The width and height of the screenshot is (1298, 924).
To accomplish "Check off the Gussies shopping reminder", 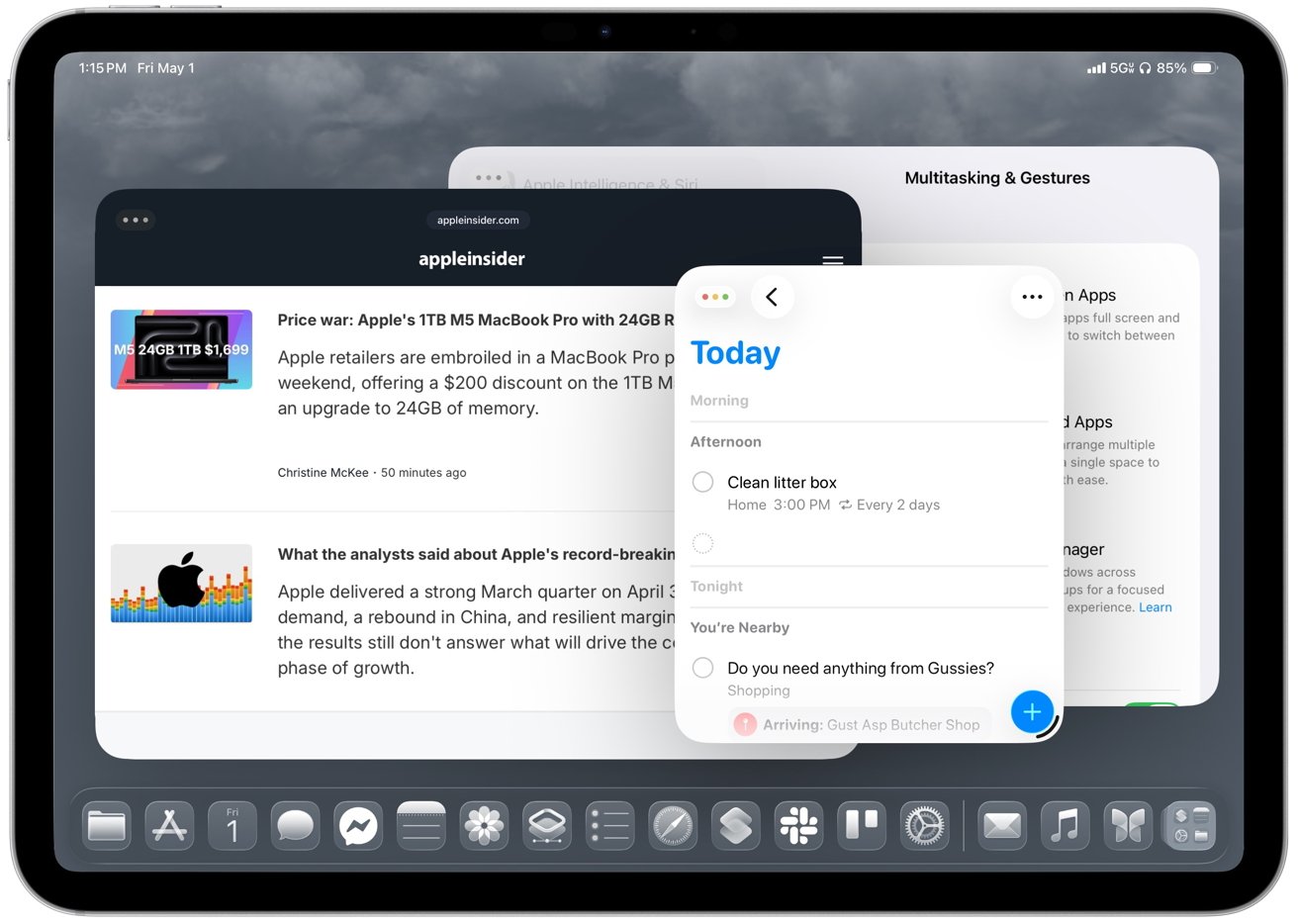I will (702, 668).
